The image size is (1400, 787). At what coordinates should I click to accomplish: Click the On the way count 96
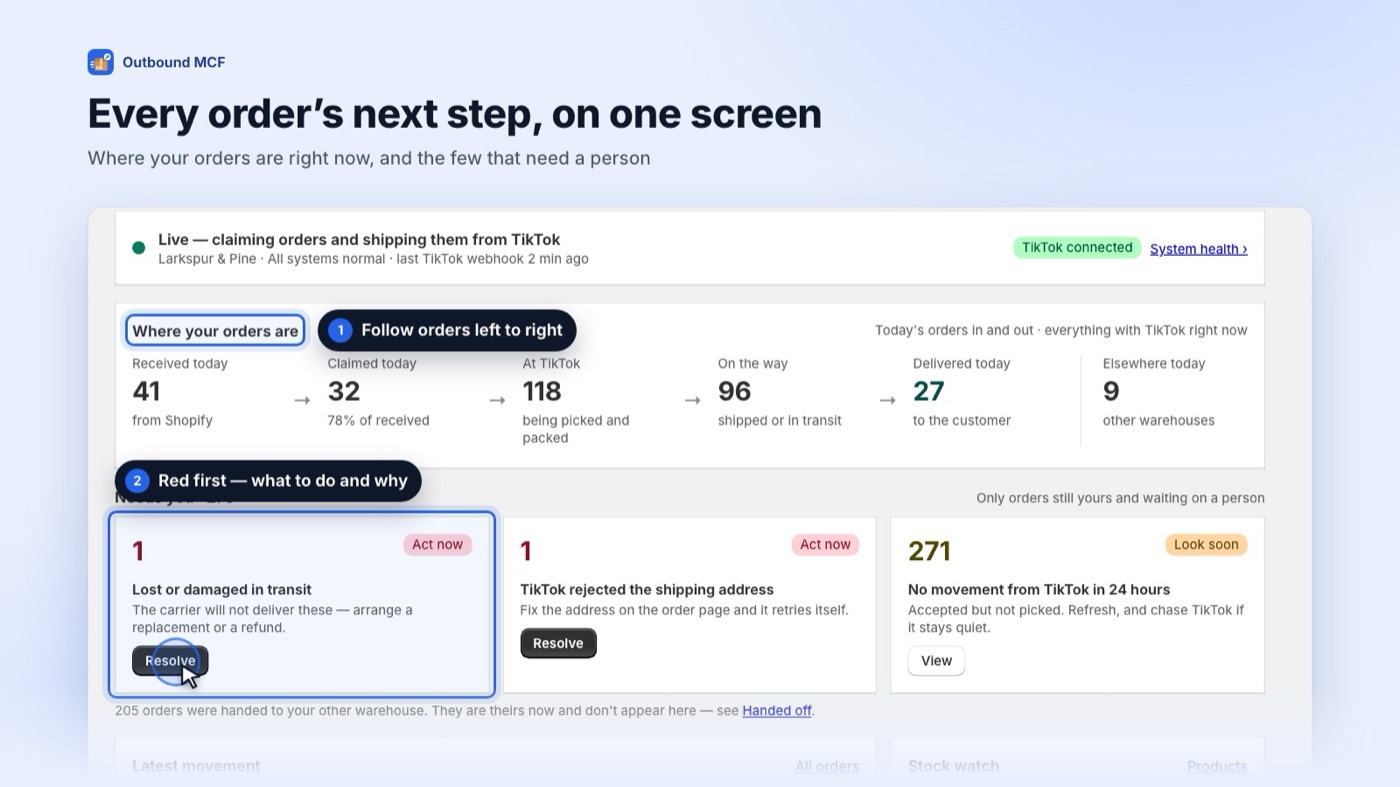tap(734, 391)
